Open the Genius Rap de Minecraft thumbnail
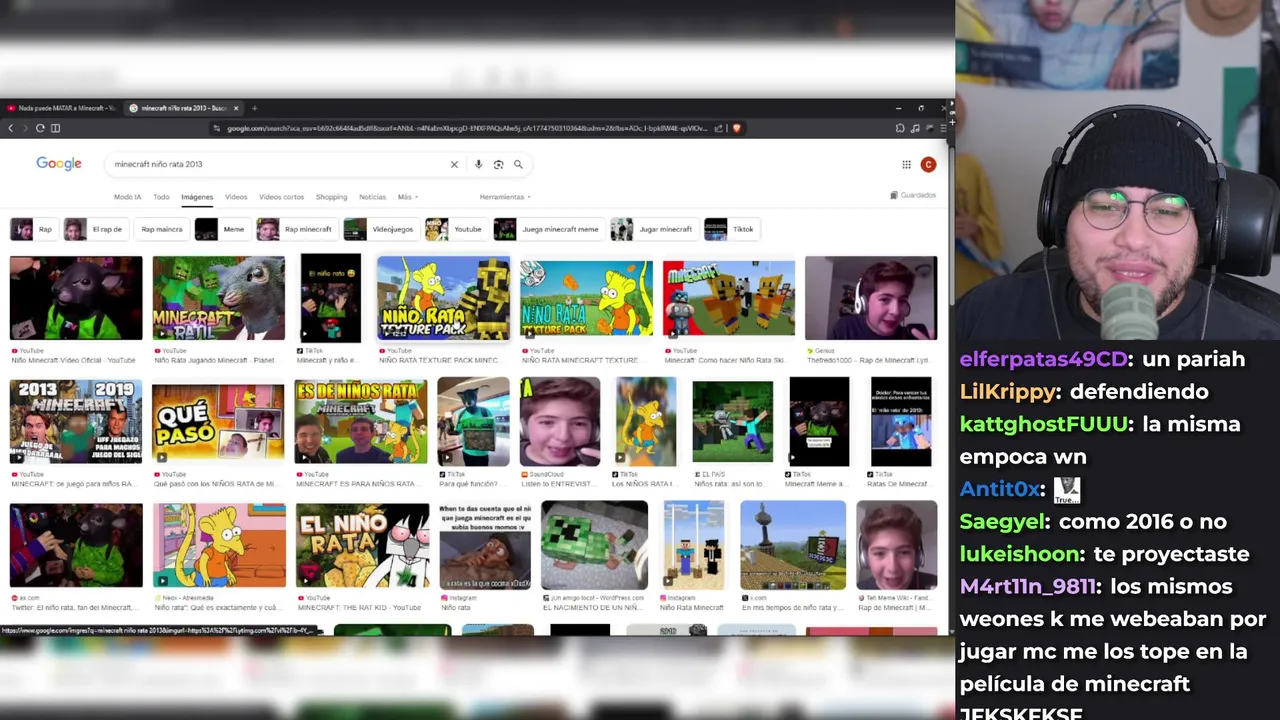 click(x=871, y=298)
